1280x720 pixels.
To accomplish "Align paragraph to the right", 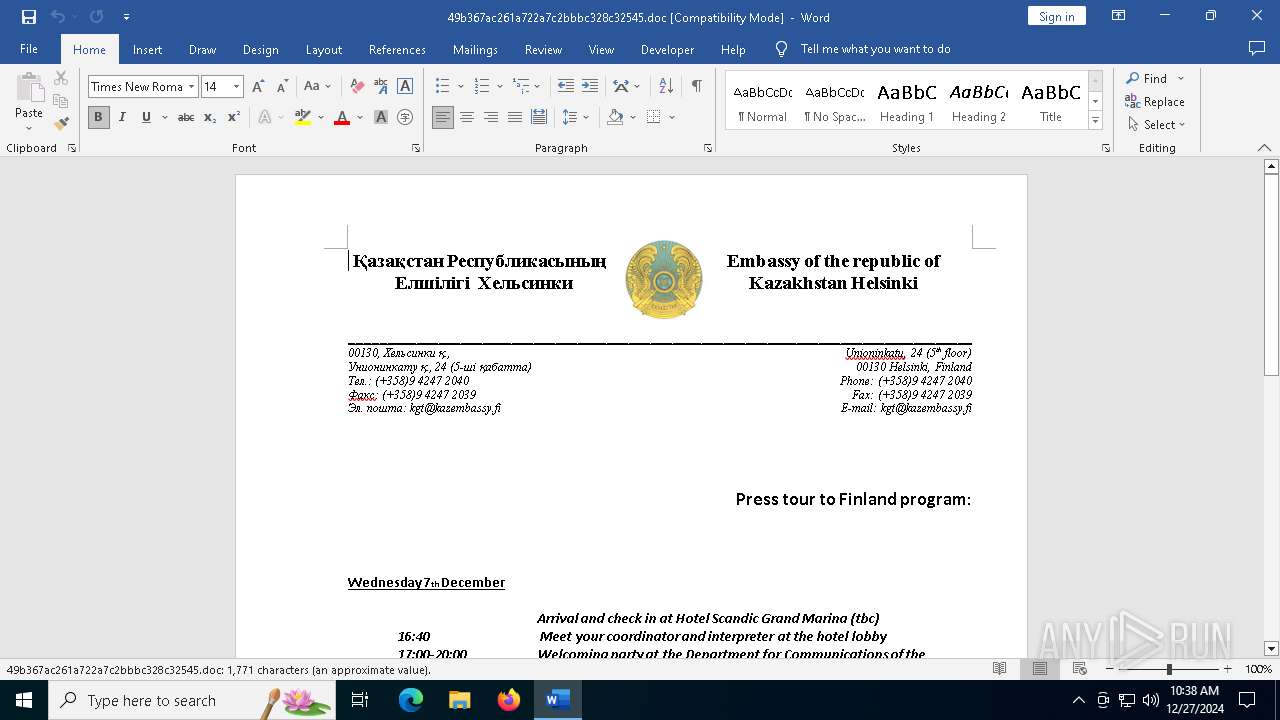I will coord(491,117).
